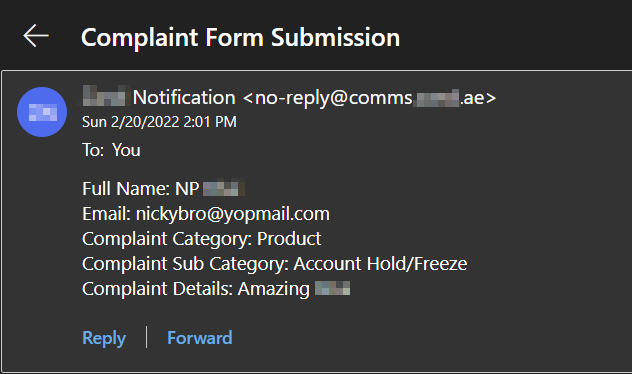Click the blurred domain in sender address
Viewport: 632px width, 374px height.
pos(437,98)
